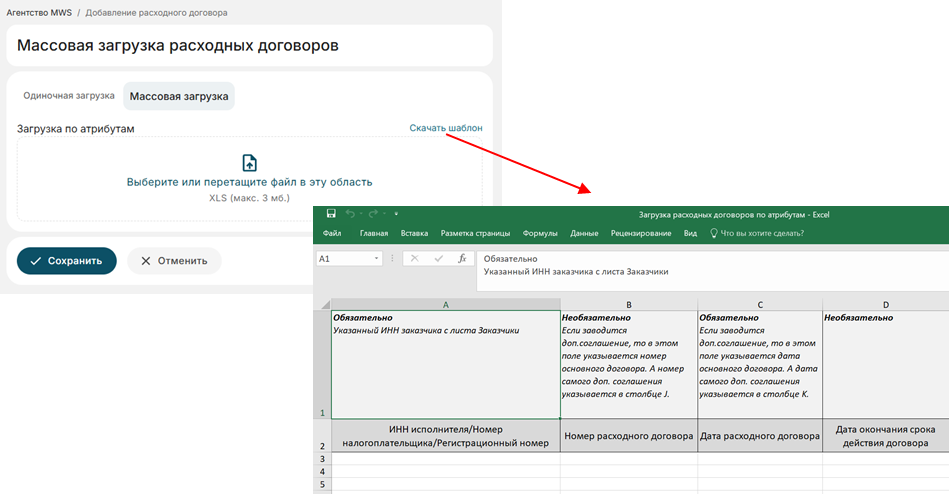The height and width of the screenshot is (494, 949).
Task: Click the Excel save icon
Action: pyautogui.click(x=331, y=214)
